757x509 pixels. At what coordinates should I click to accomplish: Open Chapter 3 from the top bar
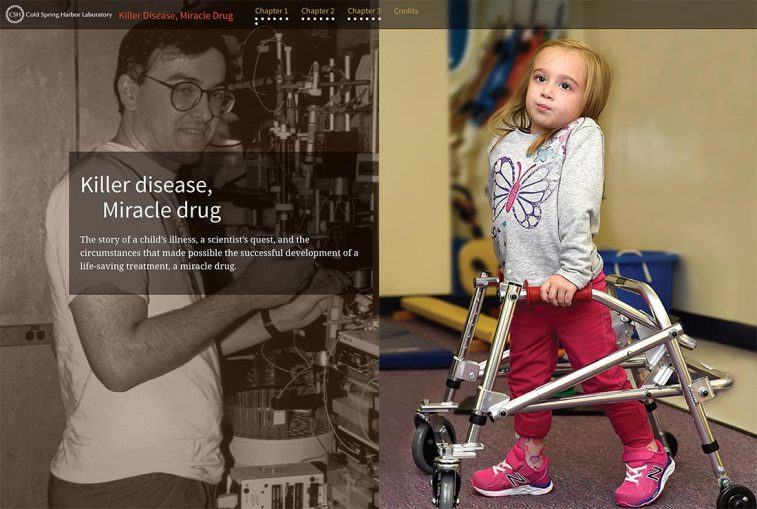[x=364, y=11]
